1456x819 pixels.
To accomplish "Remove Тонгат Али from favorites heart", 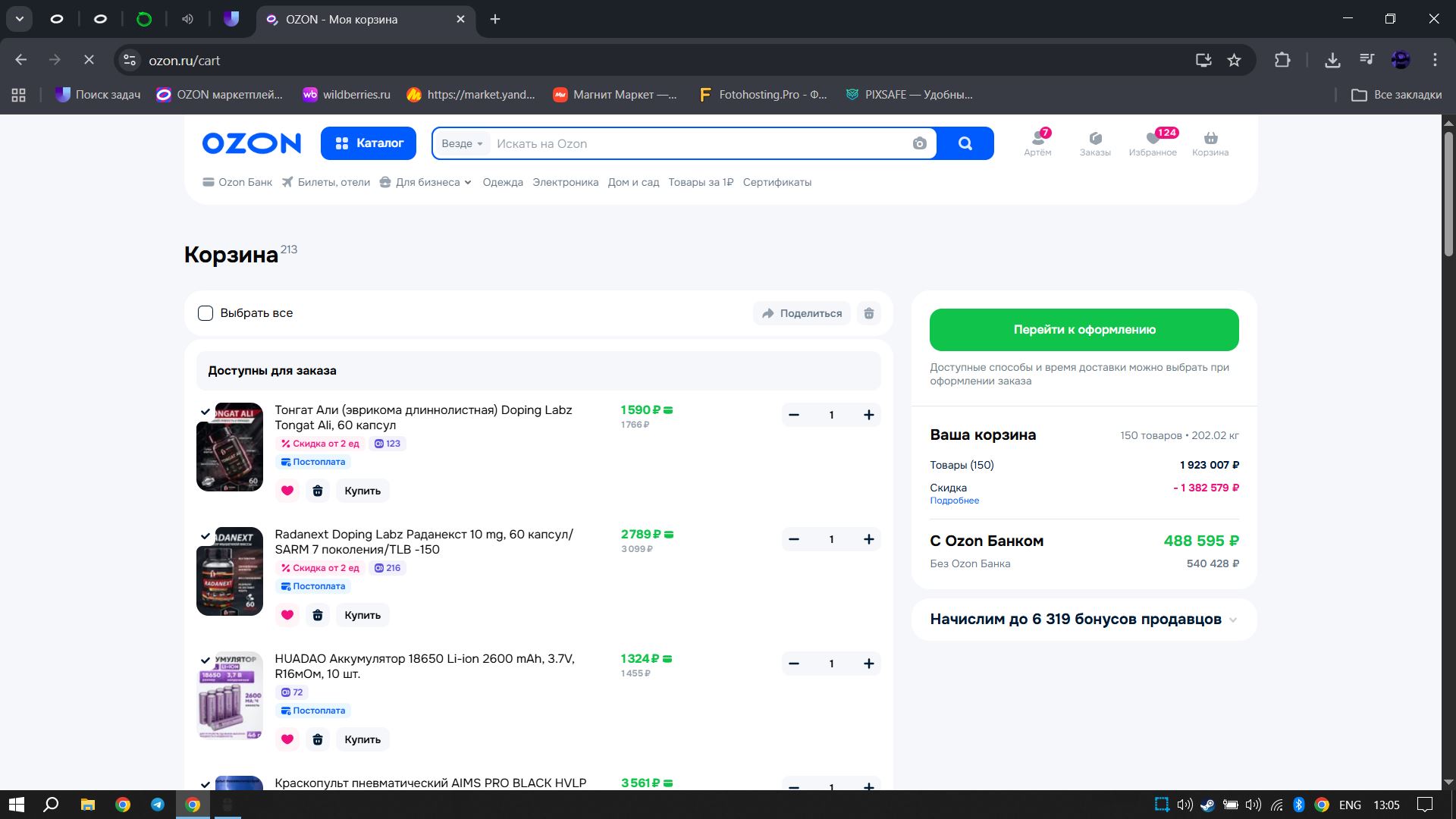I will pyautogui.click(x=287, y=491).
